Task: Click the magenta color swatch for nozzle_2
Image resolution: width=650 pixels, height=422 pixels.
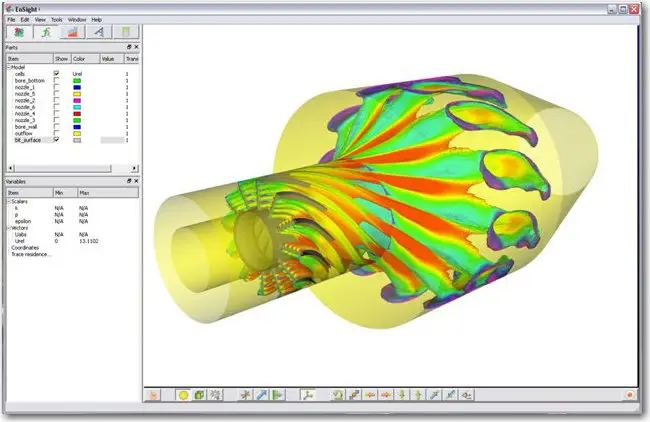Action: [77, 100]
